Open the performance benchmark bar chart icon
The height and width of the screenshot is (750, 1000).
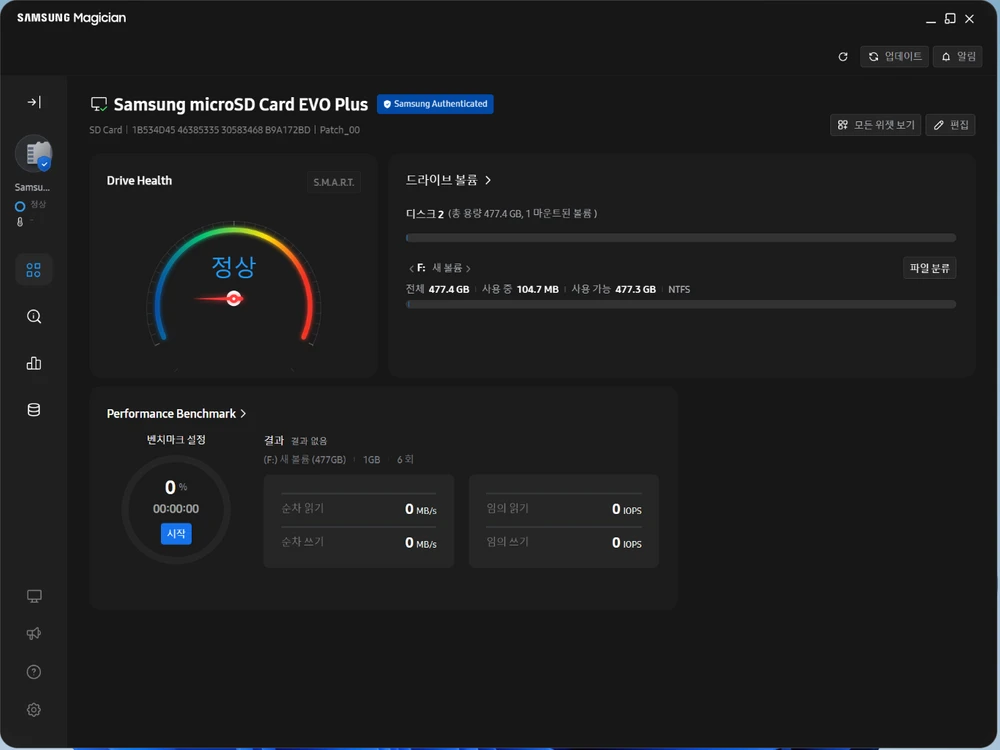[x=34, y=363]
